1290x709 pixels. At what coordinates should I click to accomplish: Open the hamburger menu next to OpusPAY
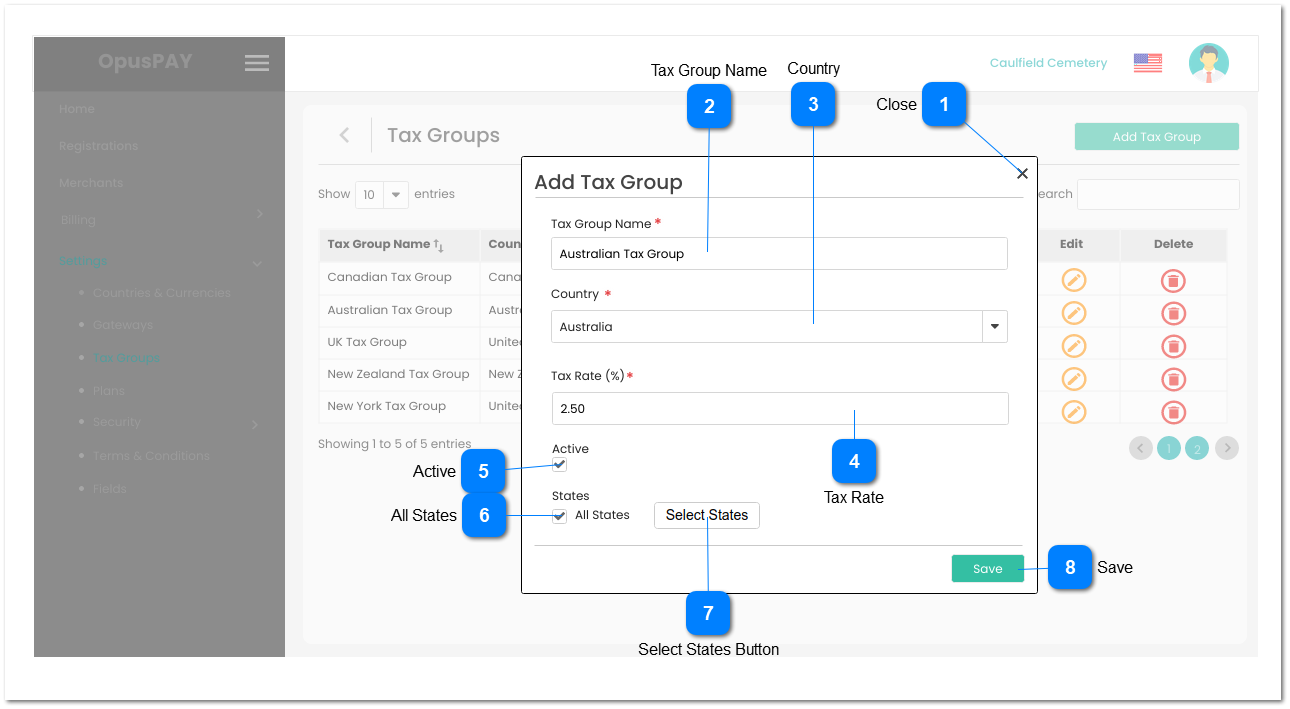point(256,62)
